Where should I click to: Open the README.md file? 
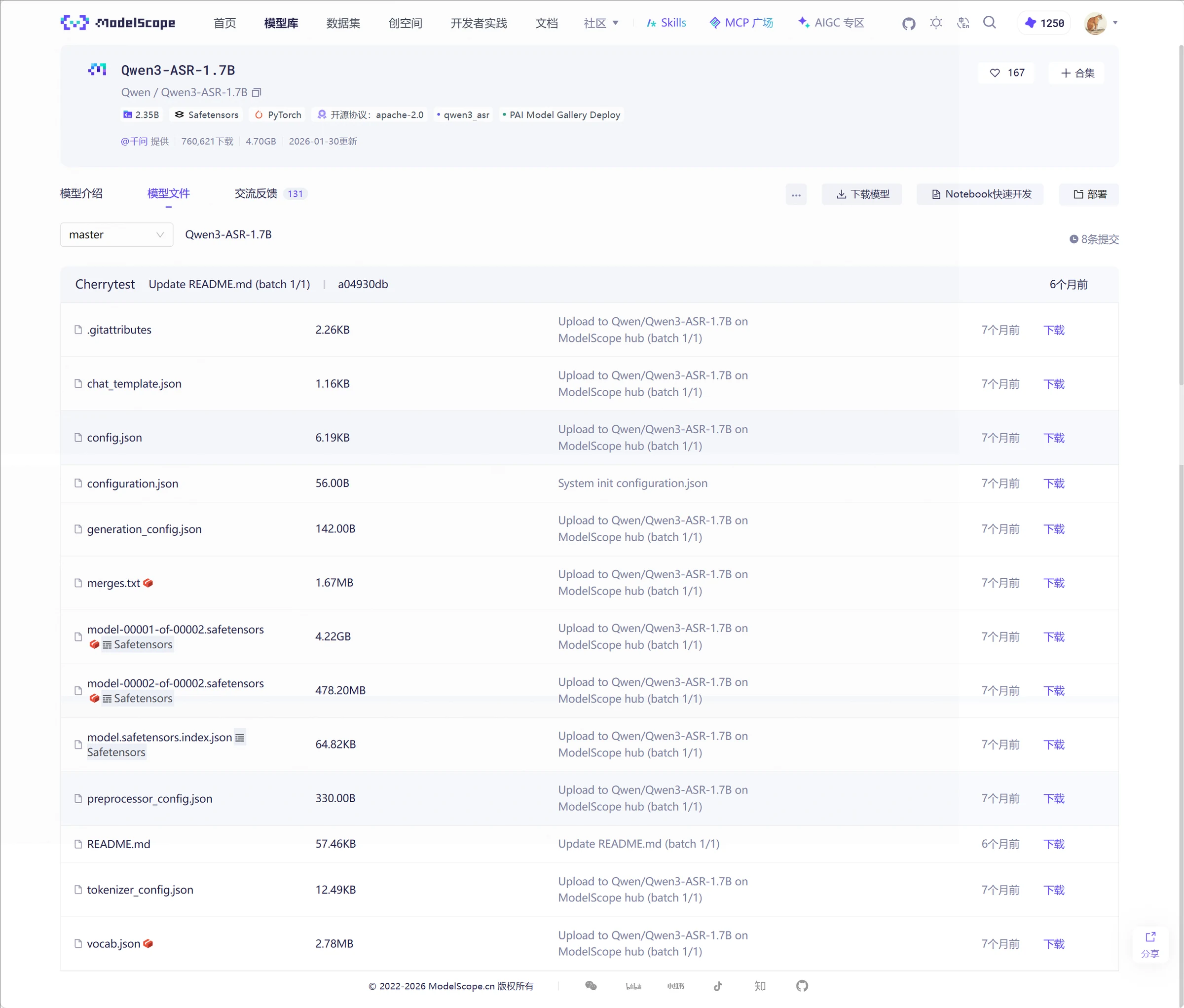[x=118, y=844]
